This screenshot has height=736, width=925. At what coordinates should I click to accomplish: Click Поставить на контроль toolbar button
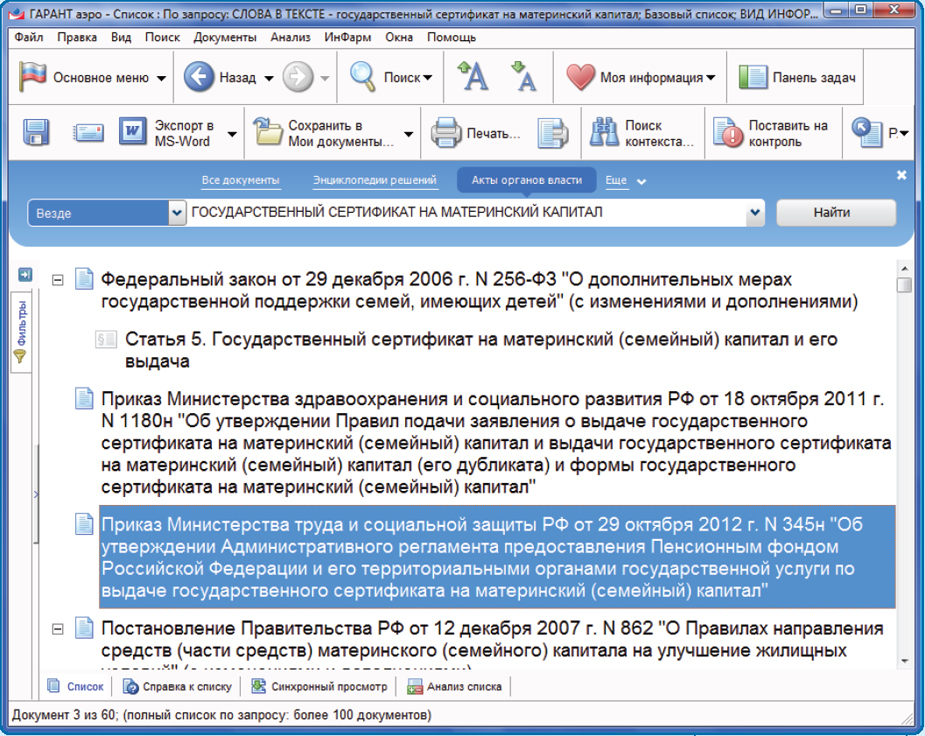(x=772, y=133)
